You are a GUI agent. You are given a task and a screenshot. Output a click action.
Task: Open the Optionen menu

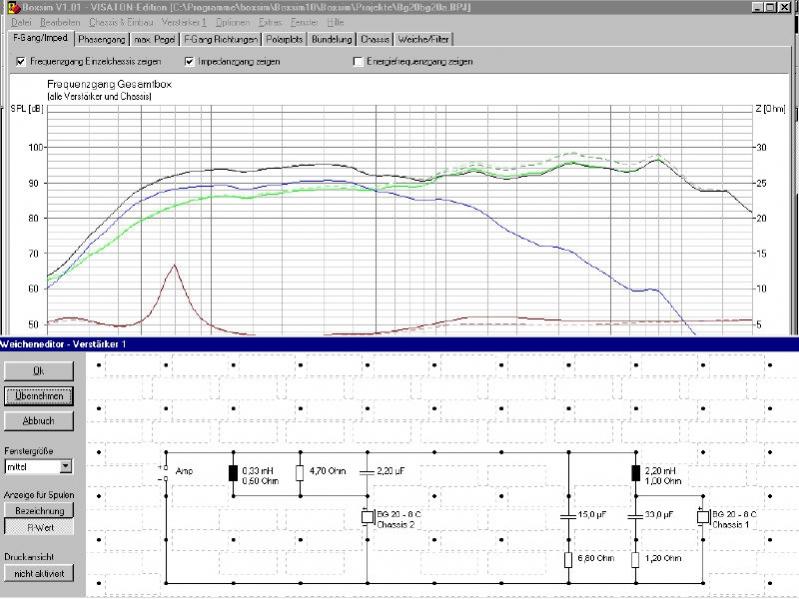click(x=232, y=21)
